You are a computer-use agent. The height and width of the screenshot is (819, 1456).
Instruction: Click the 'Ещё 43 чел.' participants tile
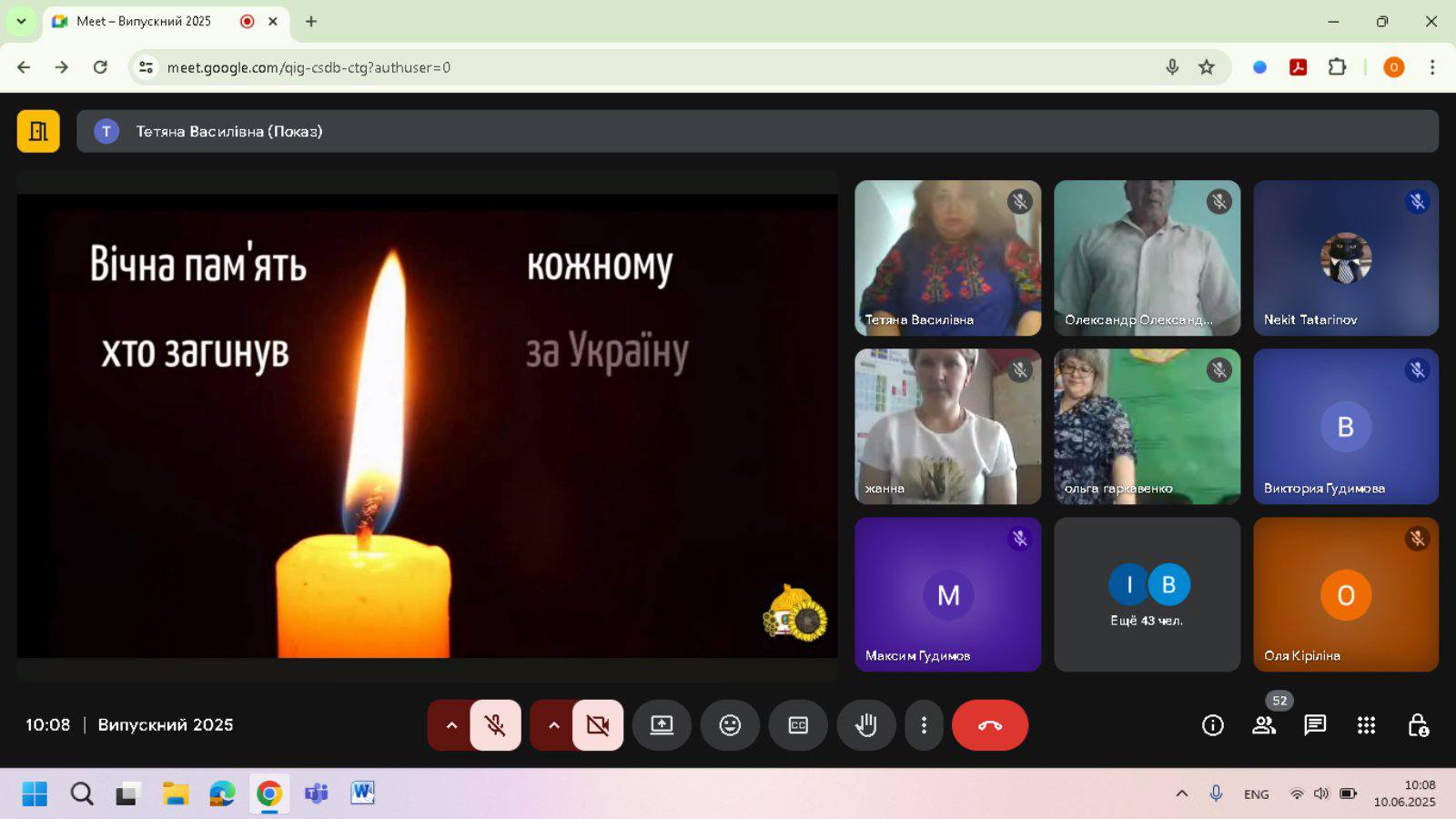click(1147, 595)
